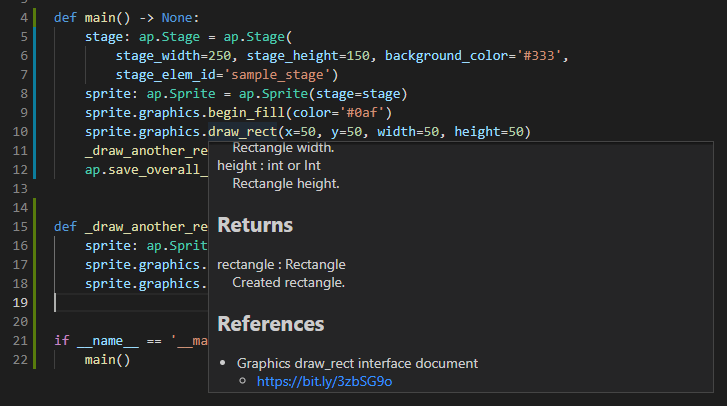Click the '#333' background color string
Viewport: 727px width, 406px height.
539,56
